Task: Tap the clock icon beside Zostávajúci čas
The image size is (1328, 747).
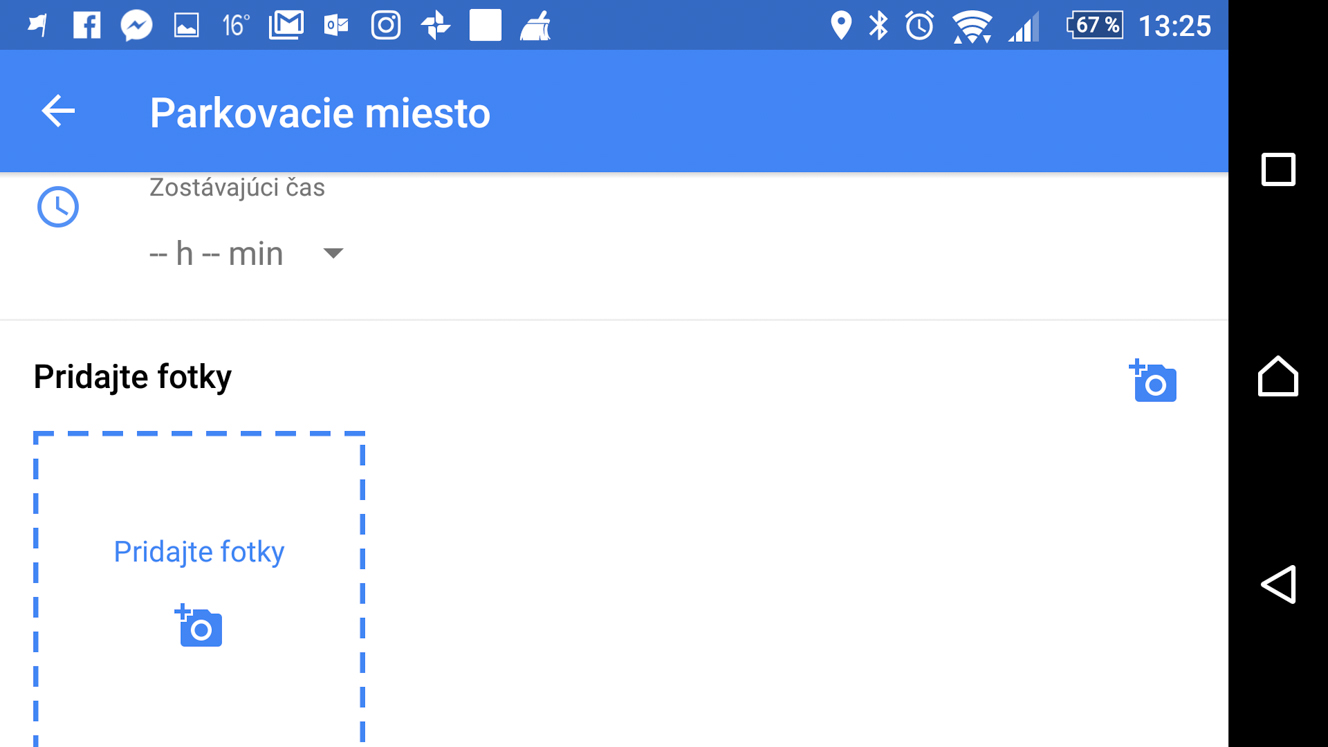Action: [x=58, y=207]
